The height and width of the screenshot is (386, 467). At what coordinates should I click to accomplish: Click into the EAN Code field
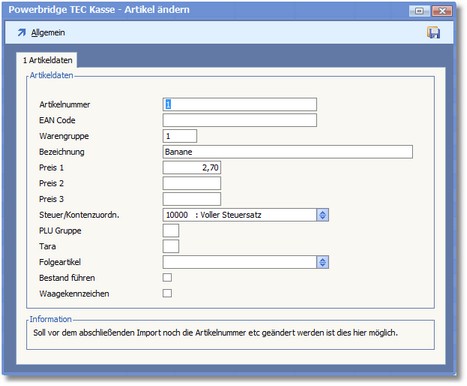tap(240, 120)
